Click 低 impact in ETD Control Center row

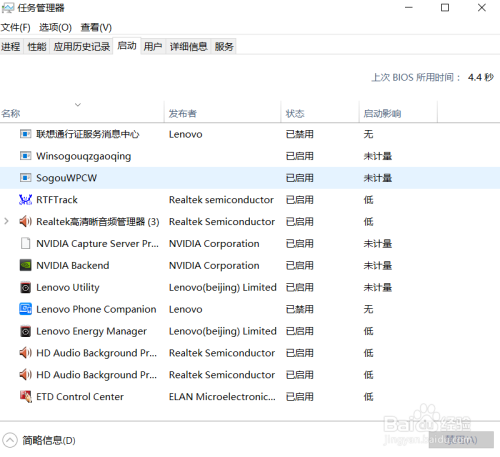click(x=368, y=397)
